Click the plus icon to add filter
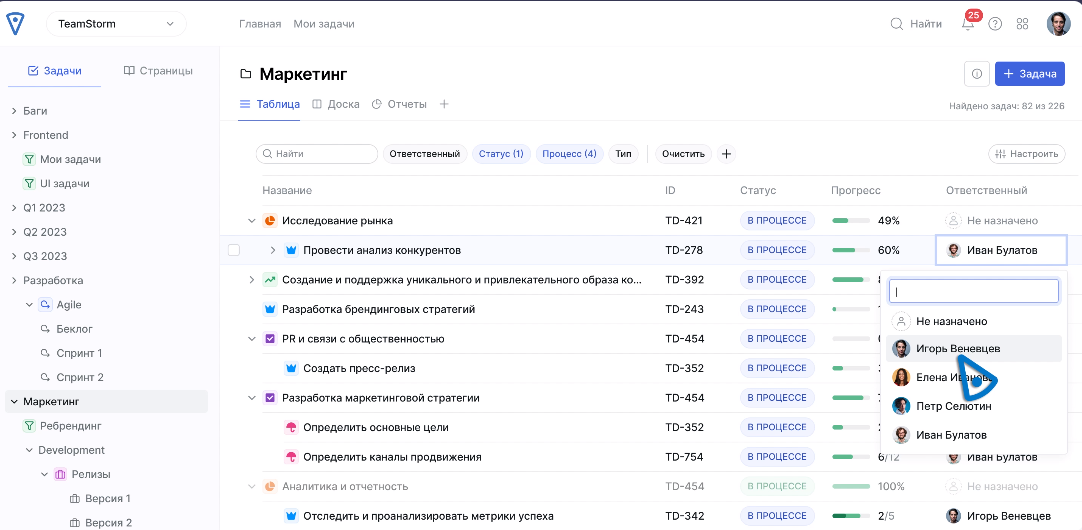This screenshot has width=1082, height=530. (727, 154)
